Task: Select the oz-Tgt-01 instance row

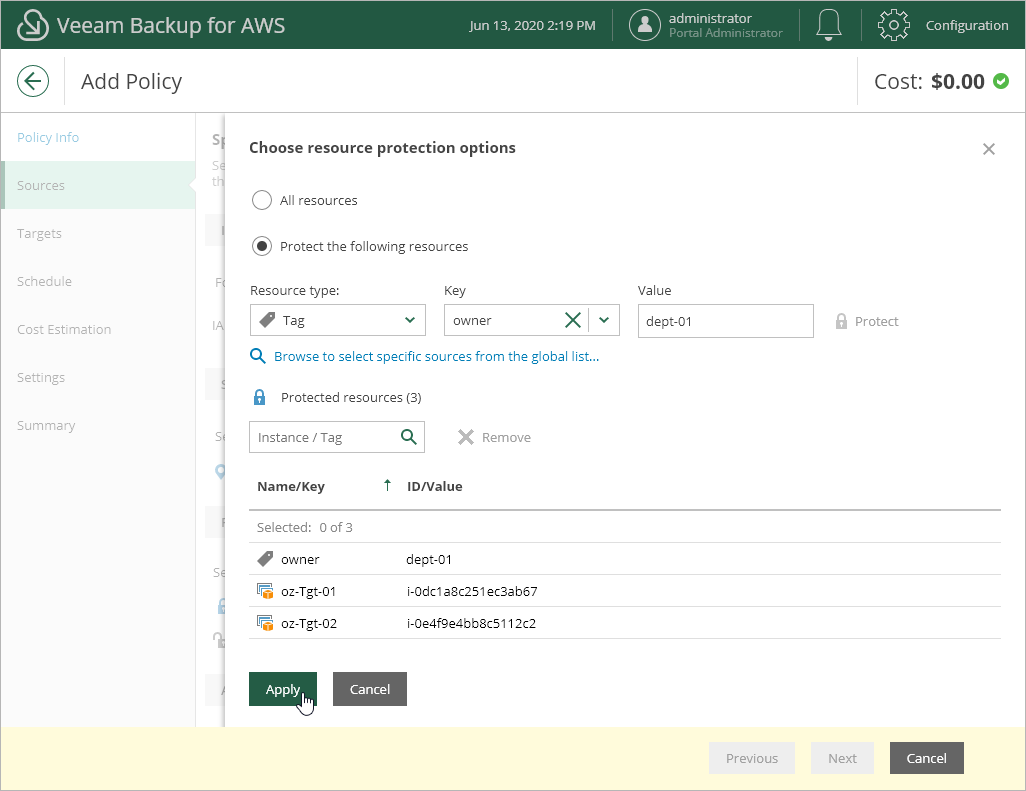Action: point(625,591)
